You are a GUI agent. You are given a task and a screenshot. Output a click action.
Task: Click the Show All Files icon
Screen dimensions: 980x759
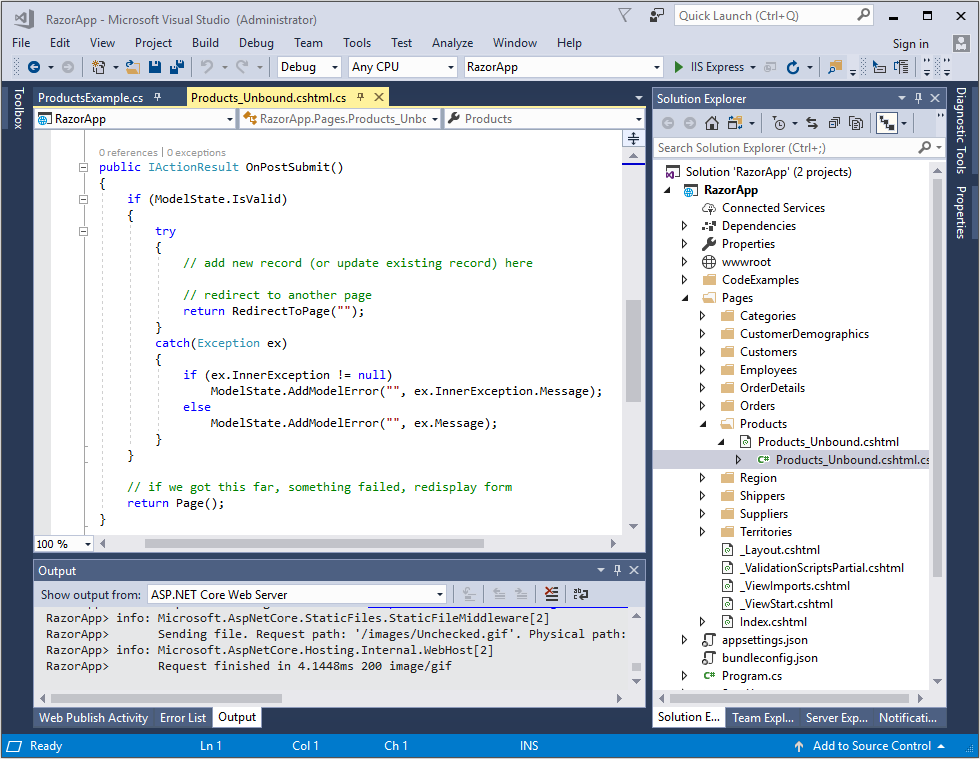point(856,123)
